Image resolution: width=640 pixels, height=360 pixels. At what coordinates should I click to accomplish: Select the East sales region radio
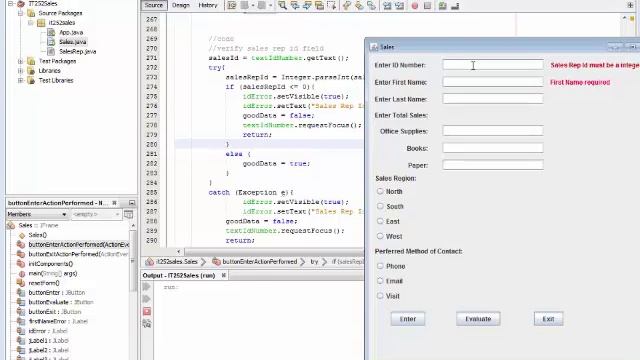pos(380,221)
